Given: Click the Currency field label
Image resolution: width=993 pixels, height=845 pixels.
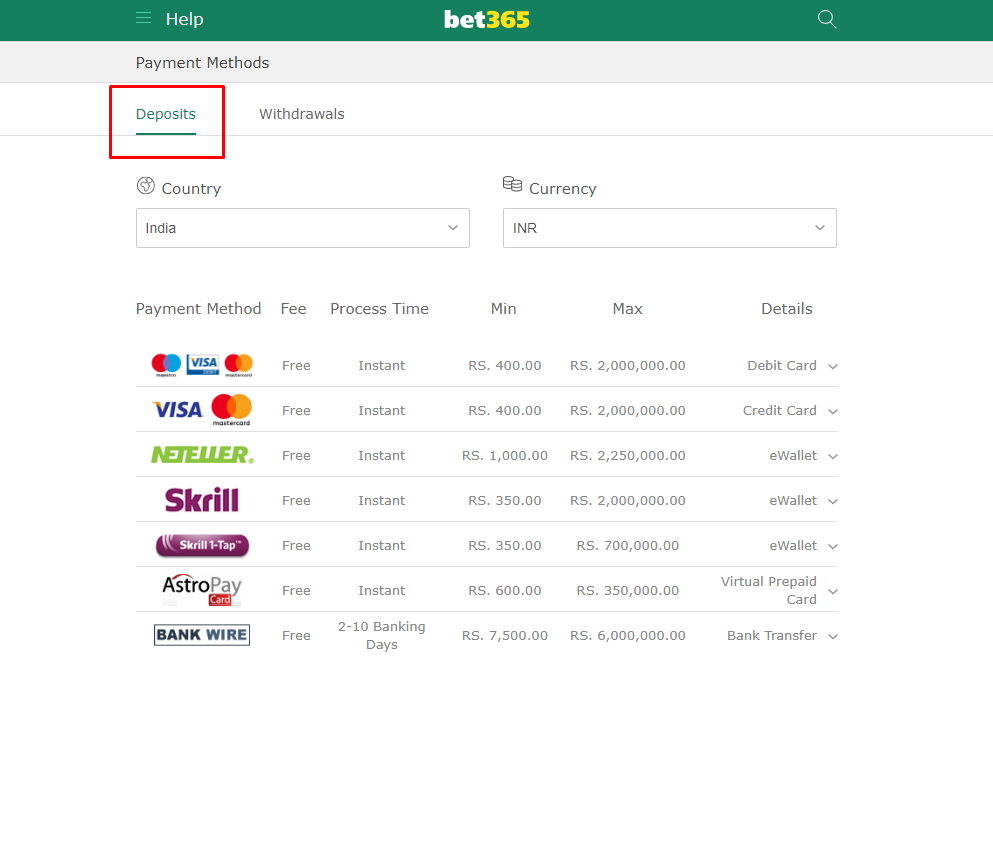Looking at the screenshot, I should pos(562,189).
